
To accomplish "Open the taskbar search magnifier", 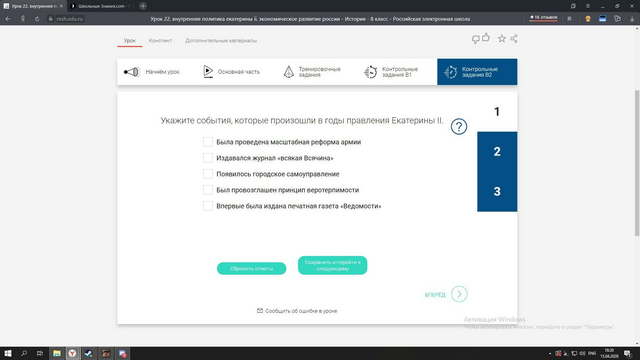I will pyautogui.click(x=24, y=353).
